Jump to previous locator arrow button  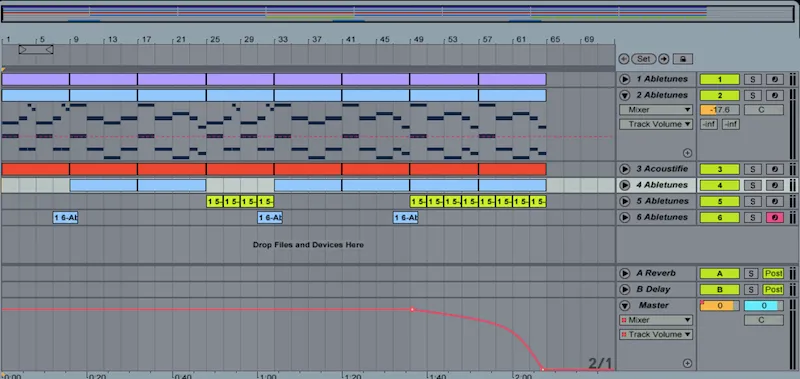point(623,59)
